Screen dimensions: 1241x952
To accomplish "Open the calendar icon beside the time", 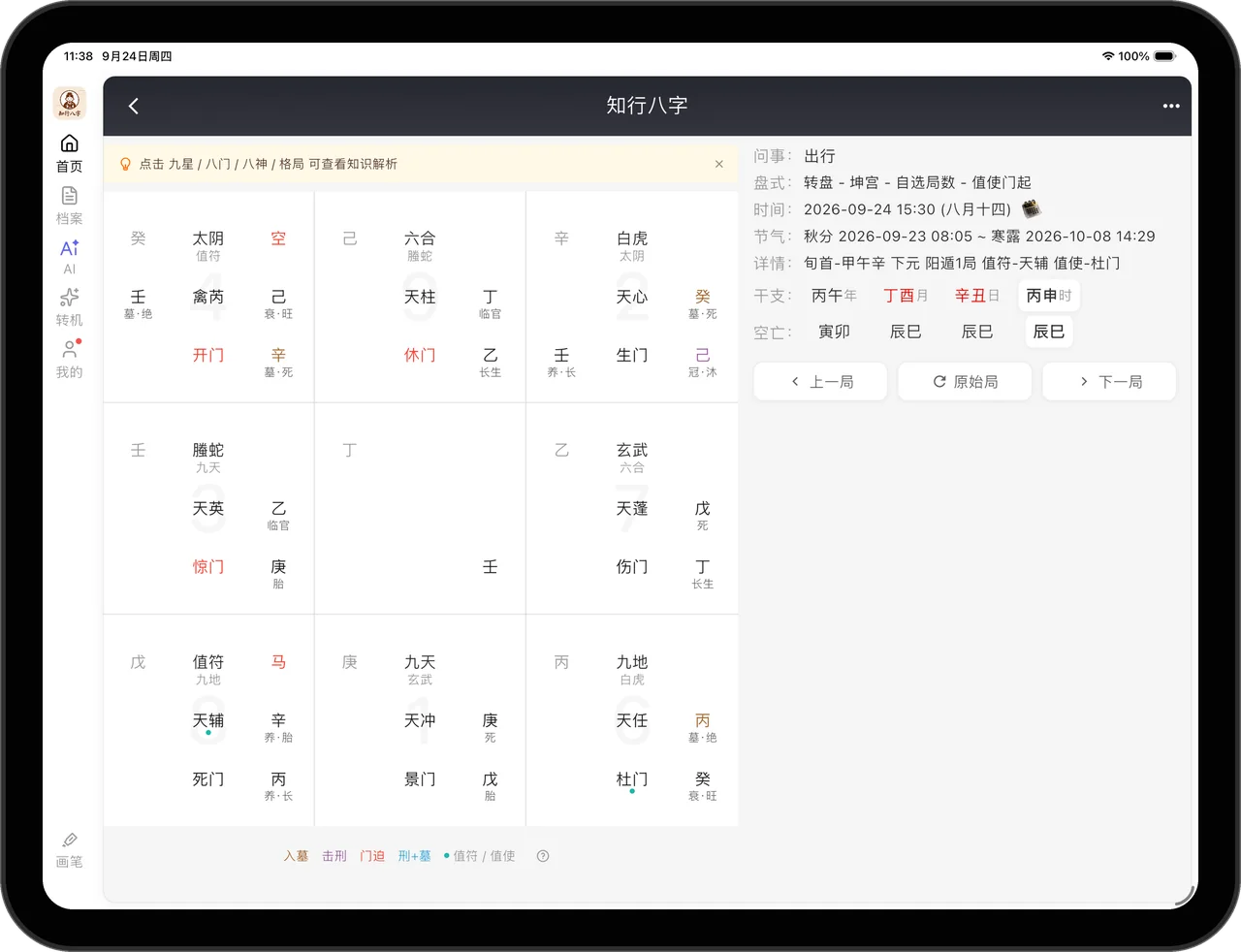I will pyautogui.click(x=1032, y=208).
